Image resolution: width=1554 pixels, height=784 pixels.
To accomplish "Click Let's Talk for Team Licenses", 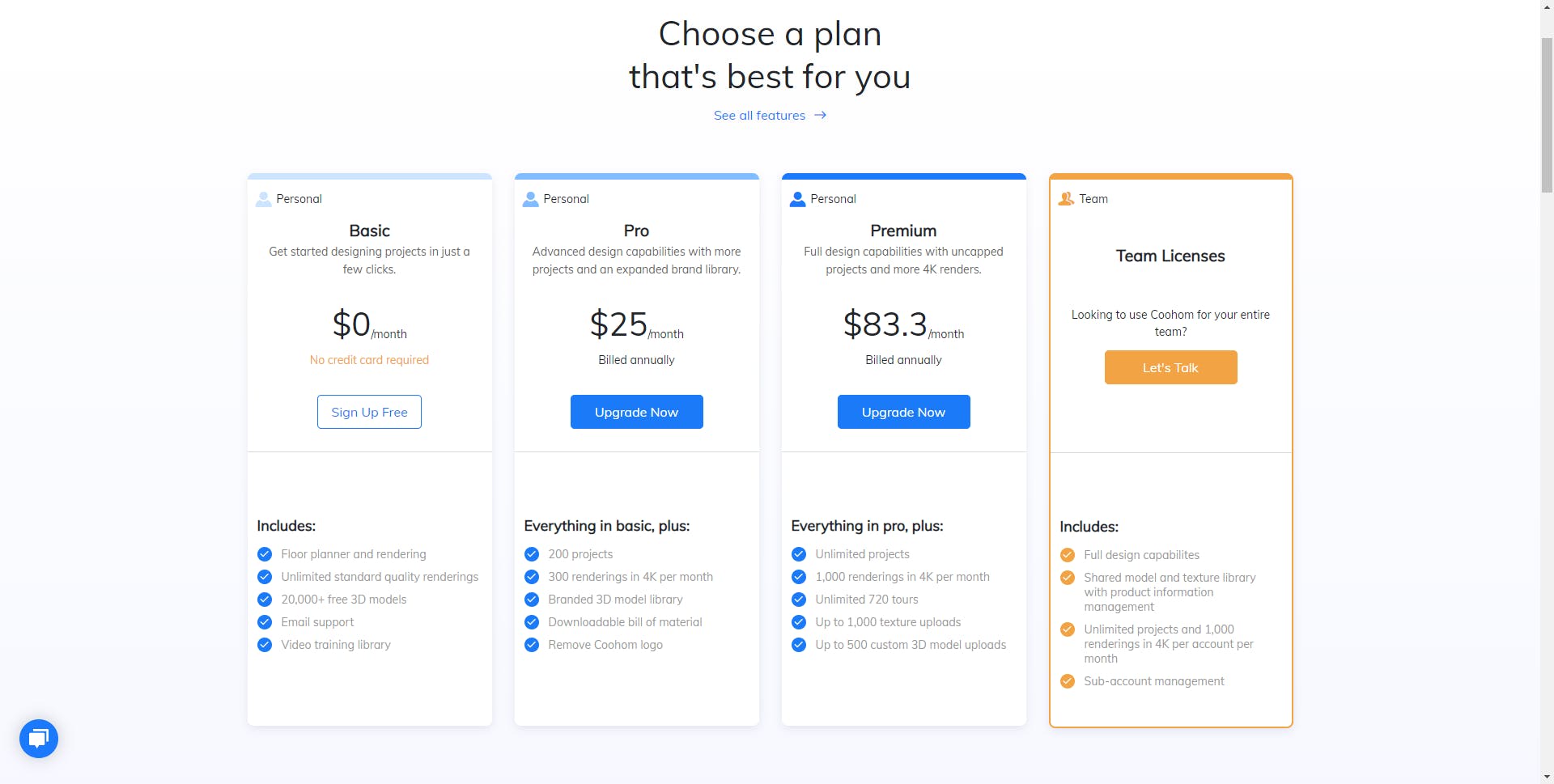I will tap(1170, 367).
